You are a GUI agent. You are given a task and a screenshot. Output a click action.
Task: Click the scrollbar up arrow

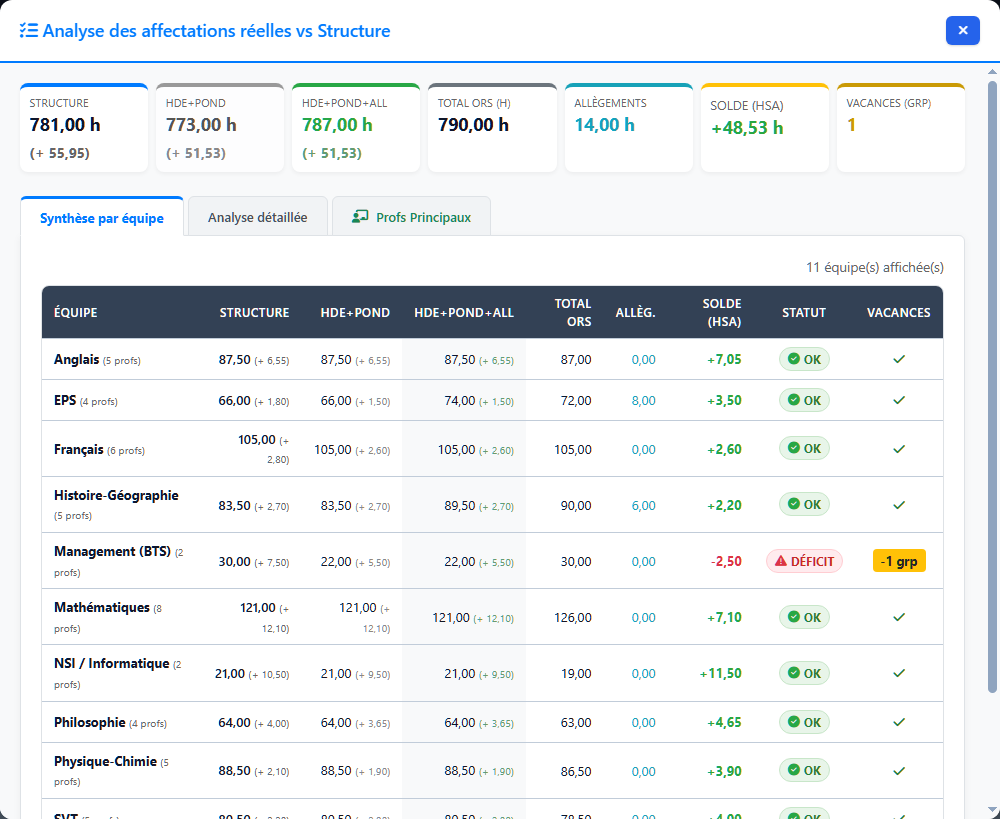click(x=992, y=71)
